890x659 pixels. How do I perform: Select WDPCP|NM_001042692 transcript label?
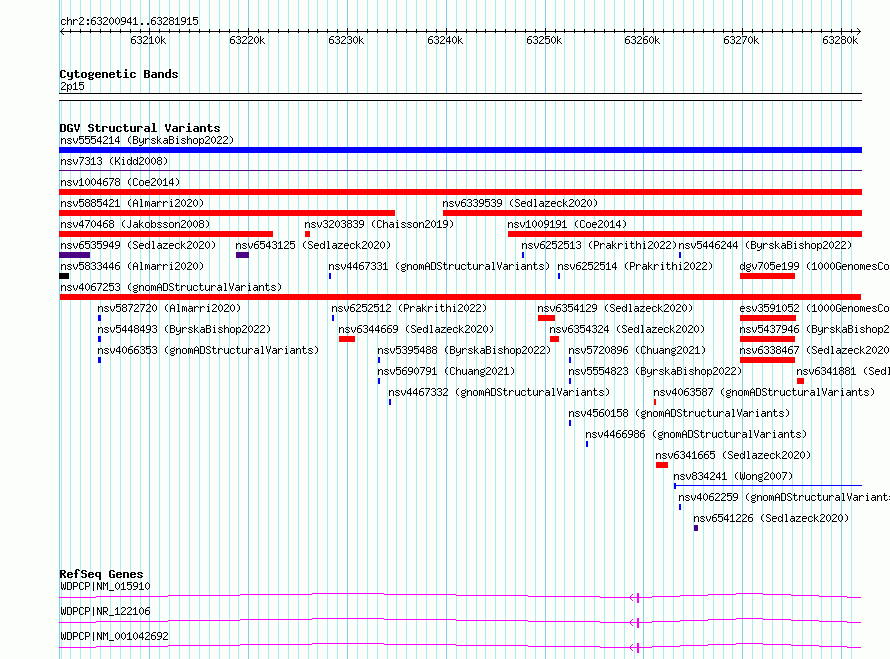click(x=114, y=636)
